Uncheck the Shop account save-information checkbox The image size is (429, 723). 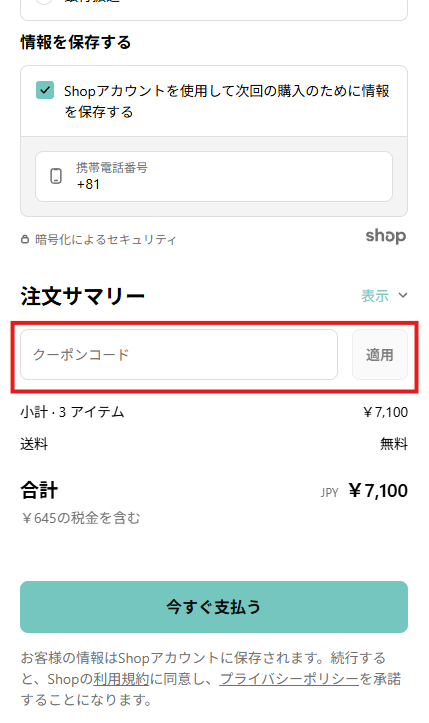pyautogui.click(x=45, y=90)
